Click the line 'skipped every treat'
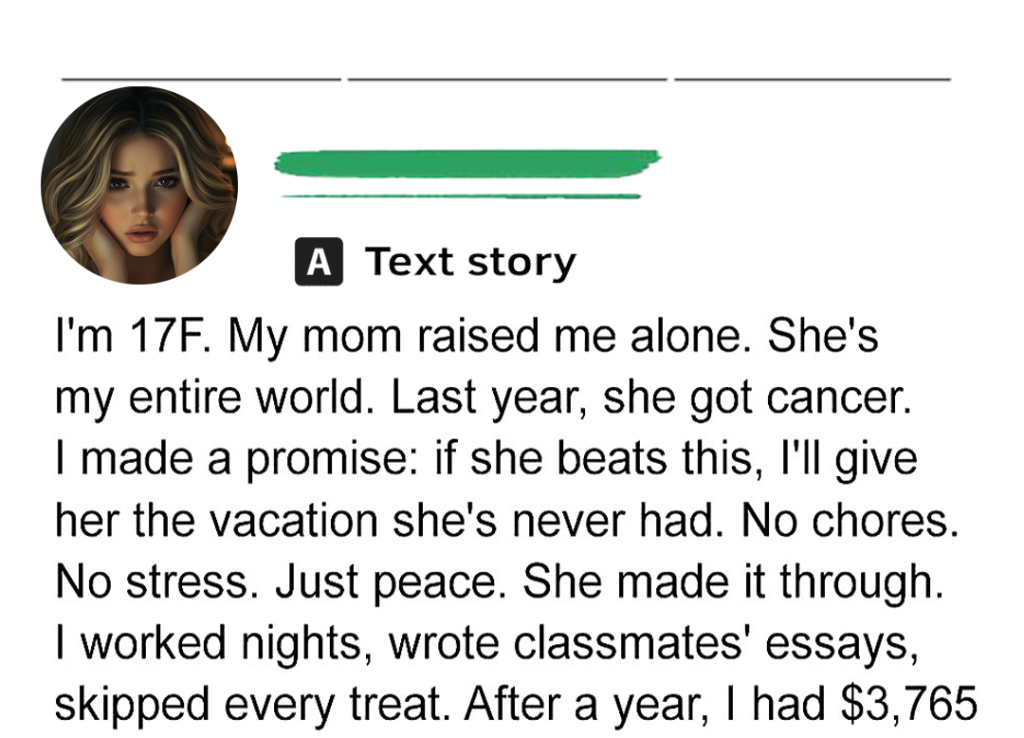The height and width of the screenshot is (738, 1024). pos(516,705)
